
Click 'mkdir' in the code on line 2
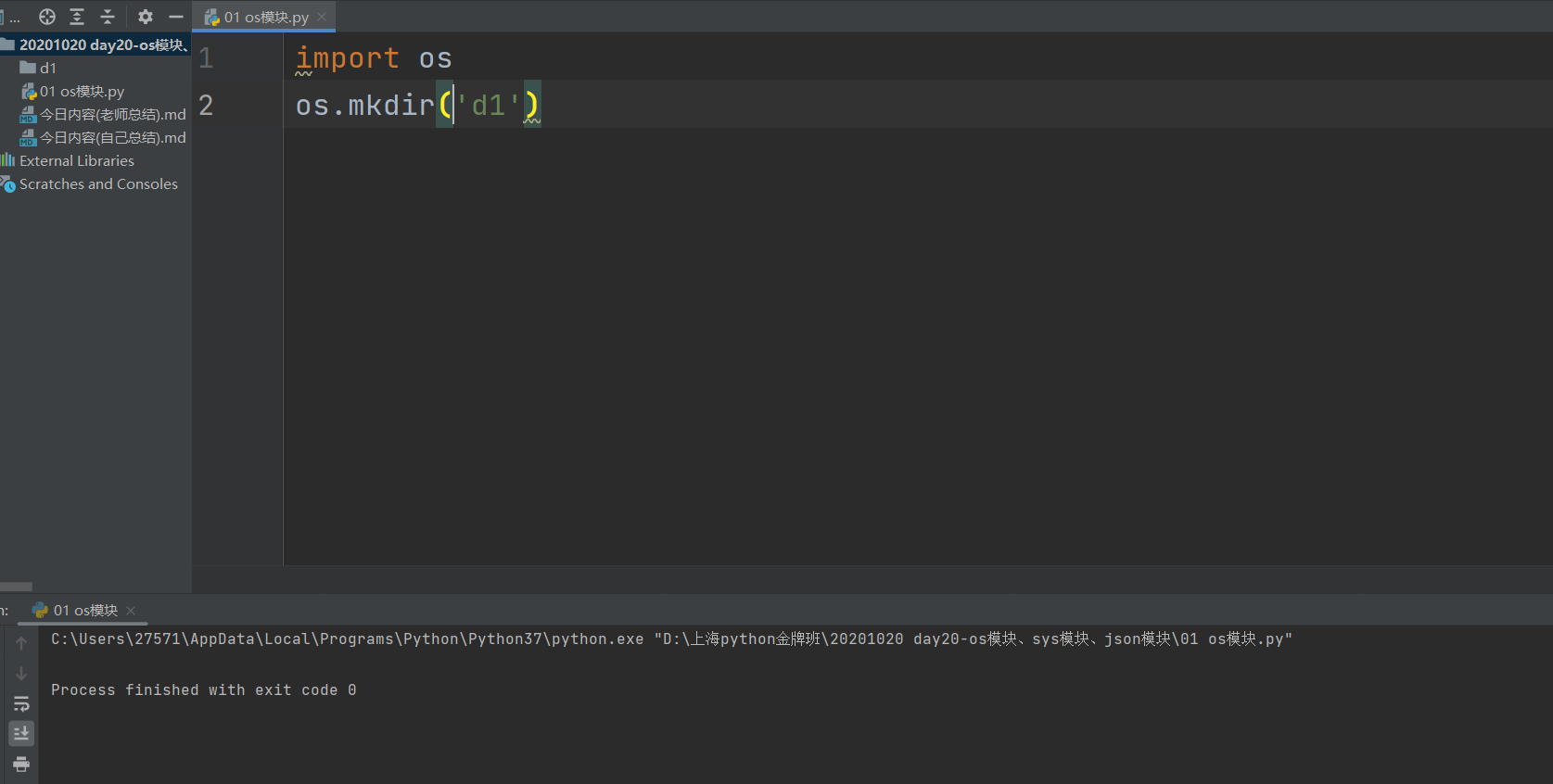pyautogui.click(x=391, y=106)
